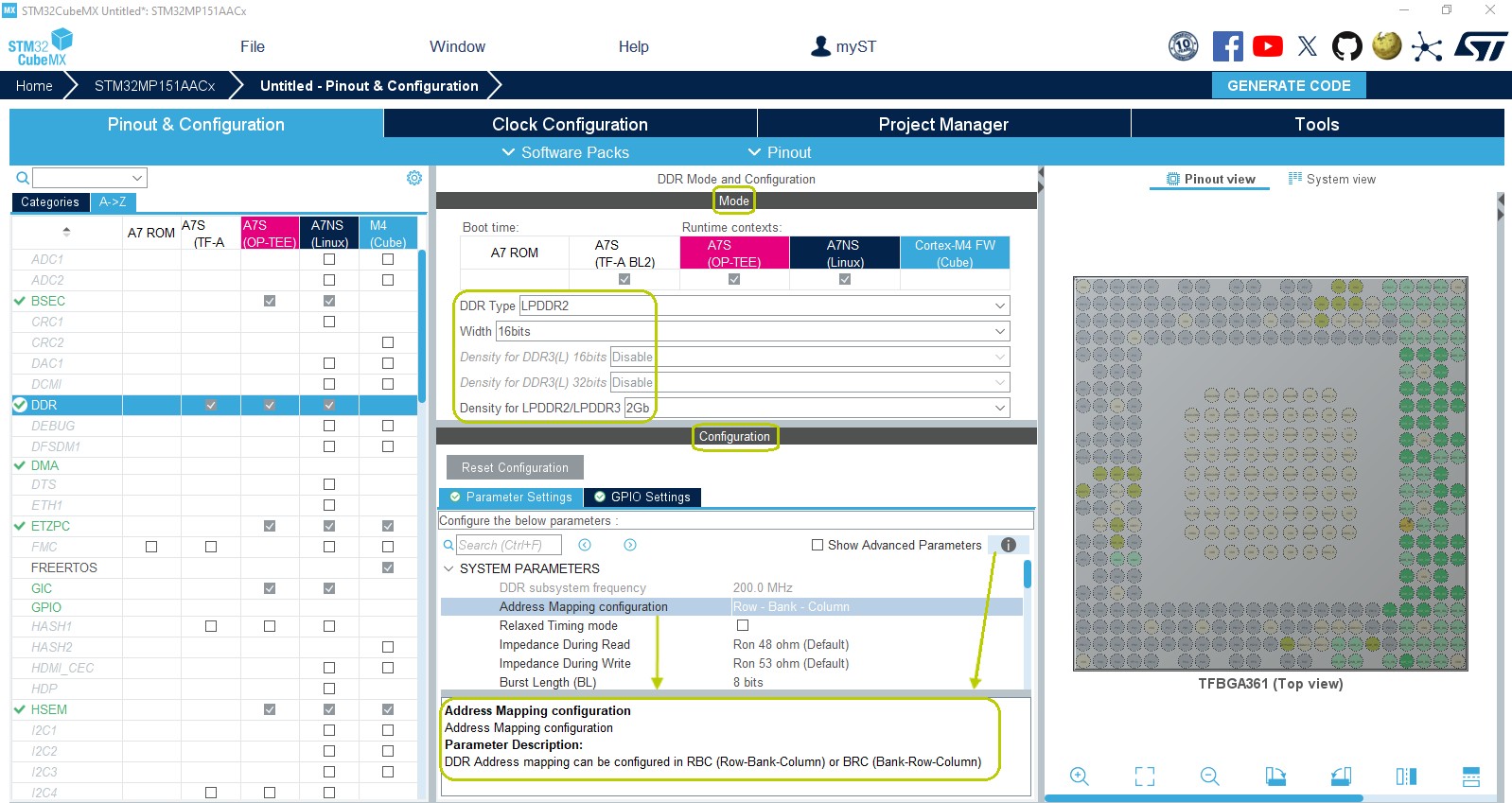Click the parameter search magnifier icon

[448, 545]
